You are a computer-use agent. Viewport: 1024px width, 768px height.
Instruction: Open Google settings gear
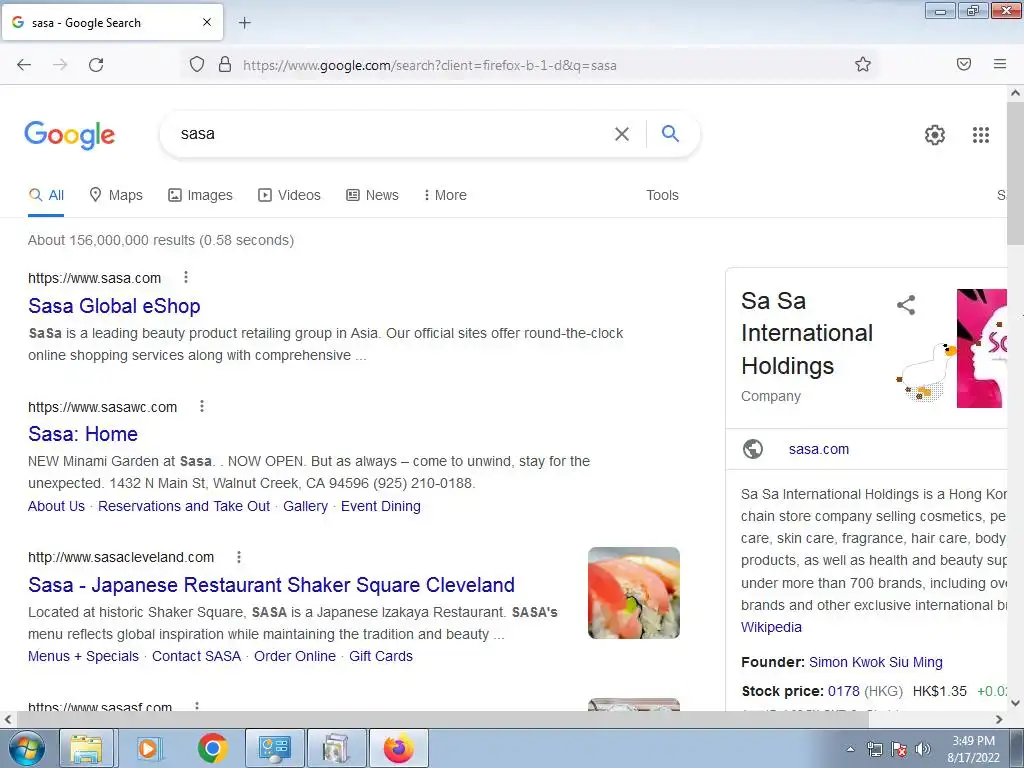[x=935, y=135]
